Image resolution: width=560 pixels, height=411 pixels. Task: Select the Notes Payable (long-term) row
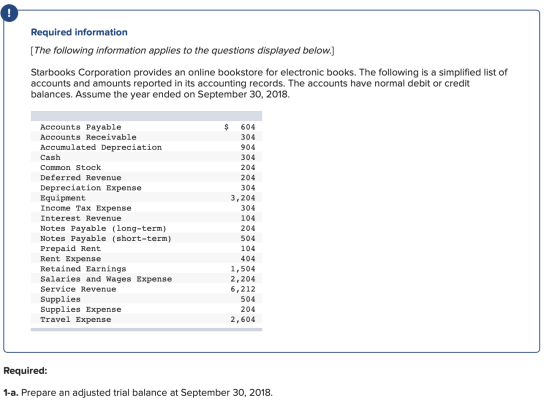[146, 228]
